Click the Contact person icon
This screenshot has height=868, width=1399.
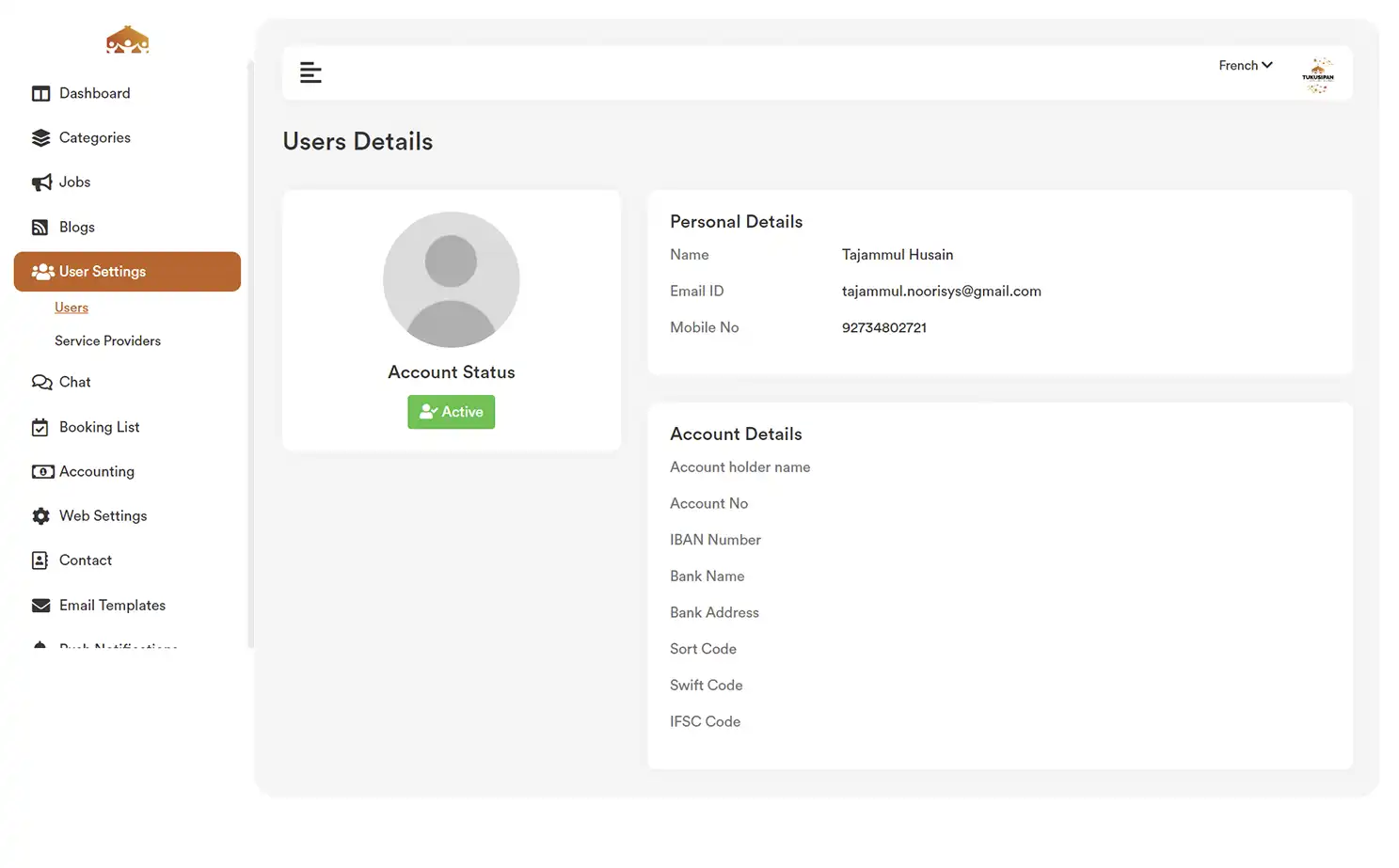tap(41, 560)
